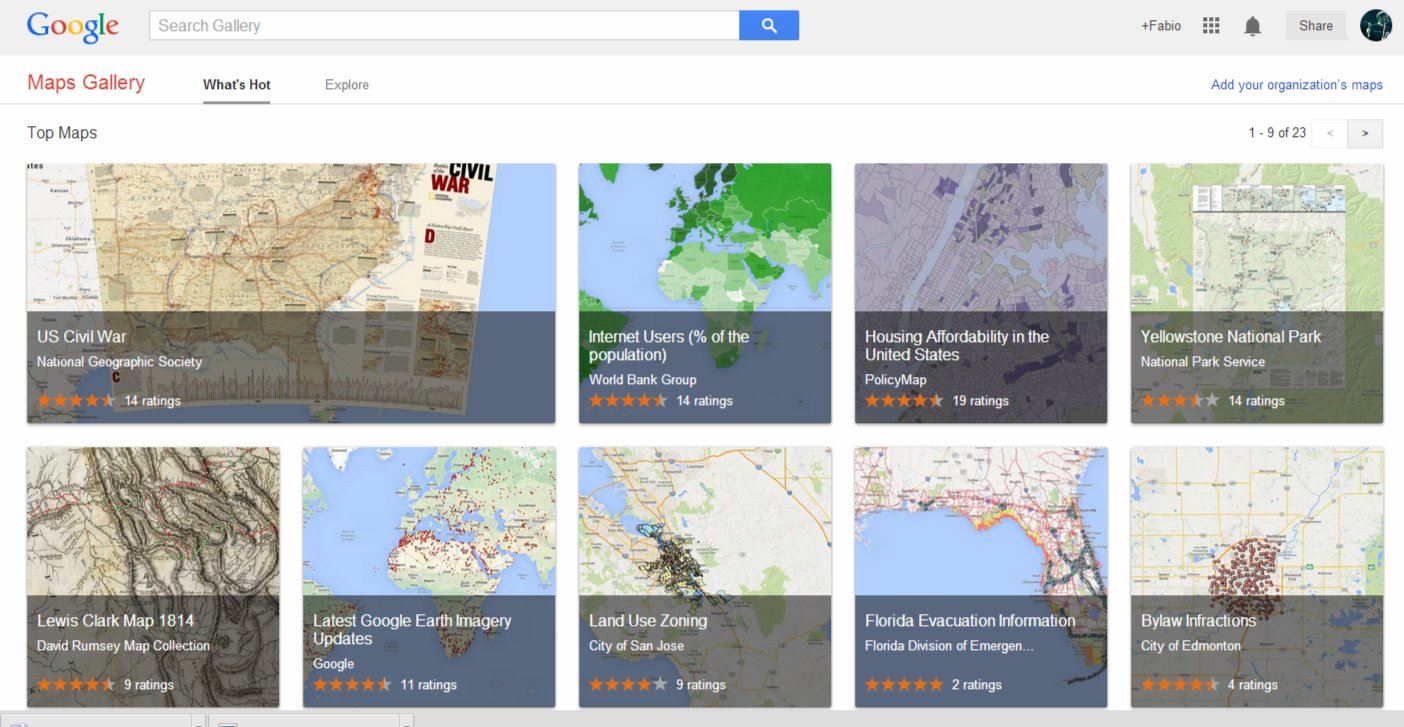Open Add your organization's maps link
Screen dimensions: 1404x727
click(1296, 85)
